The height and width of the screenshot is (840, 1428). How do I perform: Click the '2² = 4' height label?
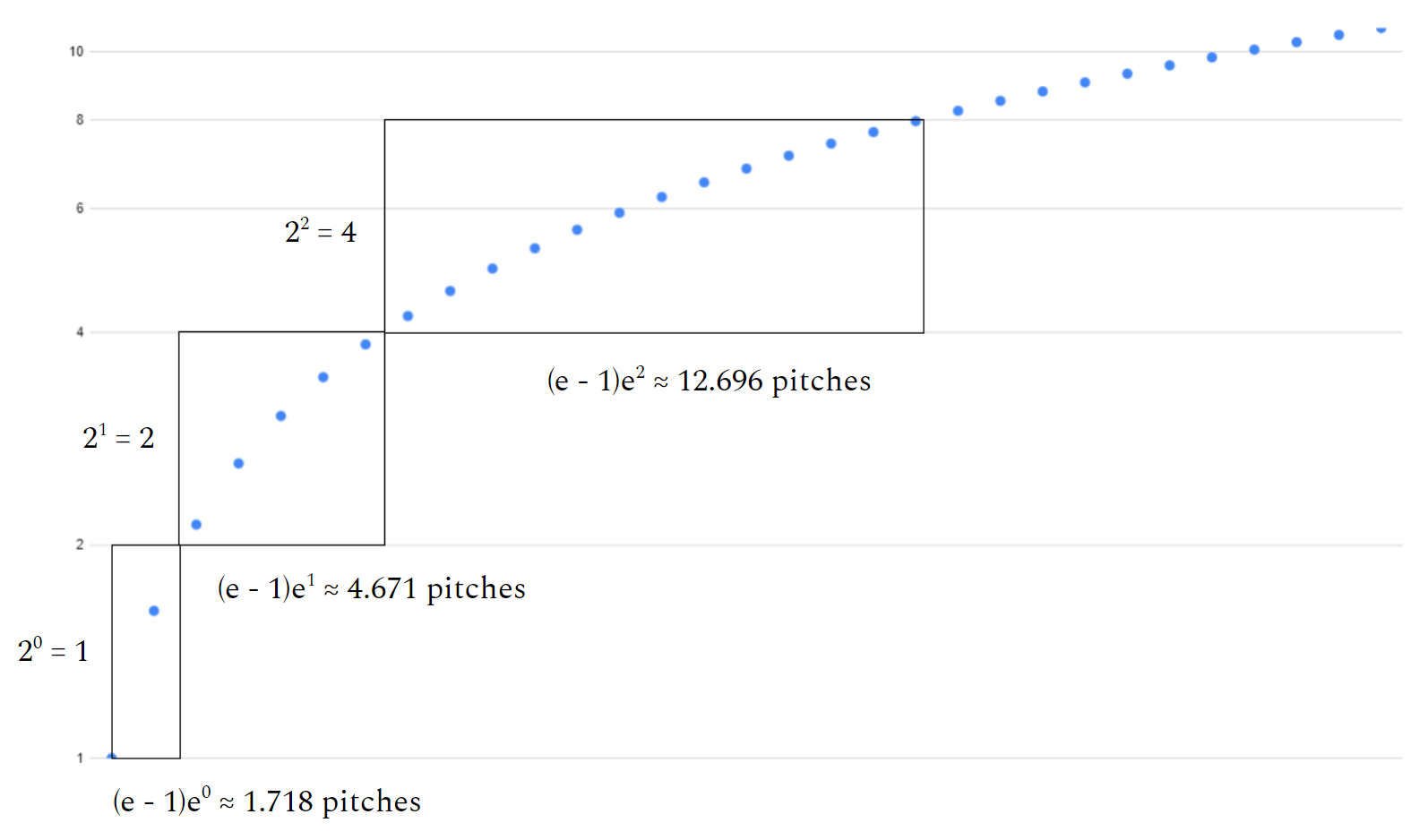click(x=321, y=231)
